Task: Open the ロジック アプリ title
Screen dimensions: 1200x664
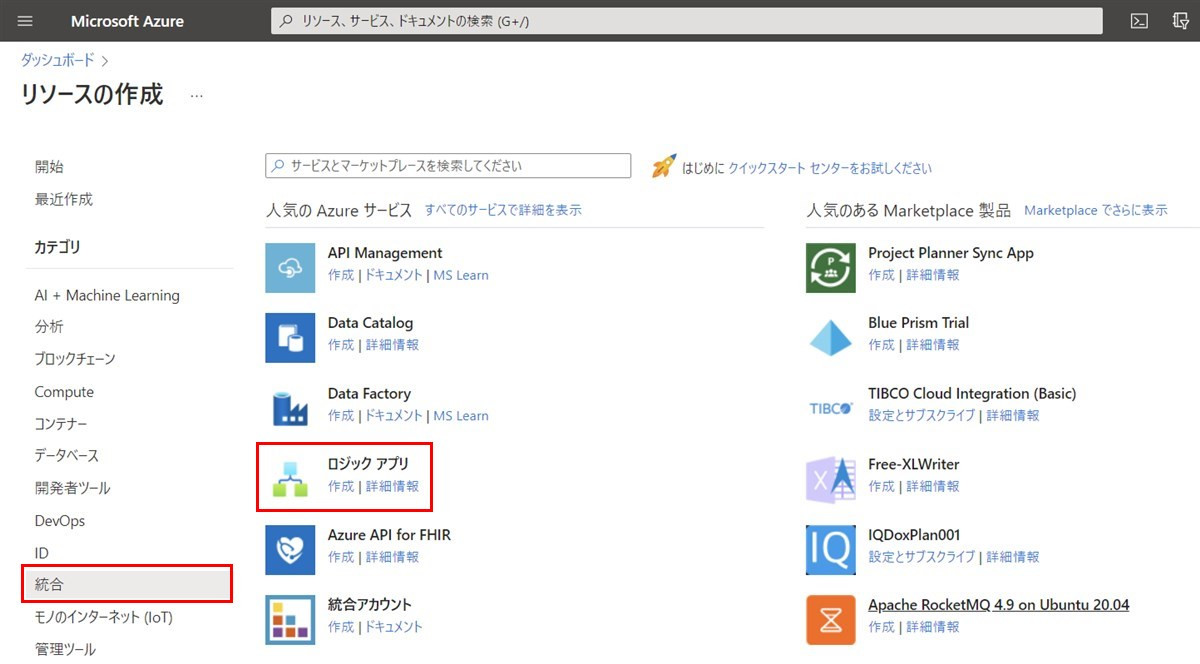Action: [x=368, y=464]
